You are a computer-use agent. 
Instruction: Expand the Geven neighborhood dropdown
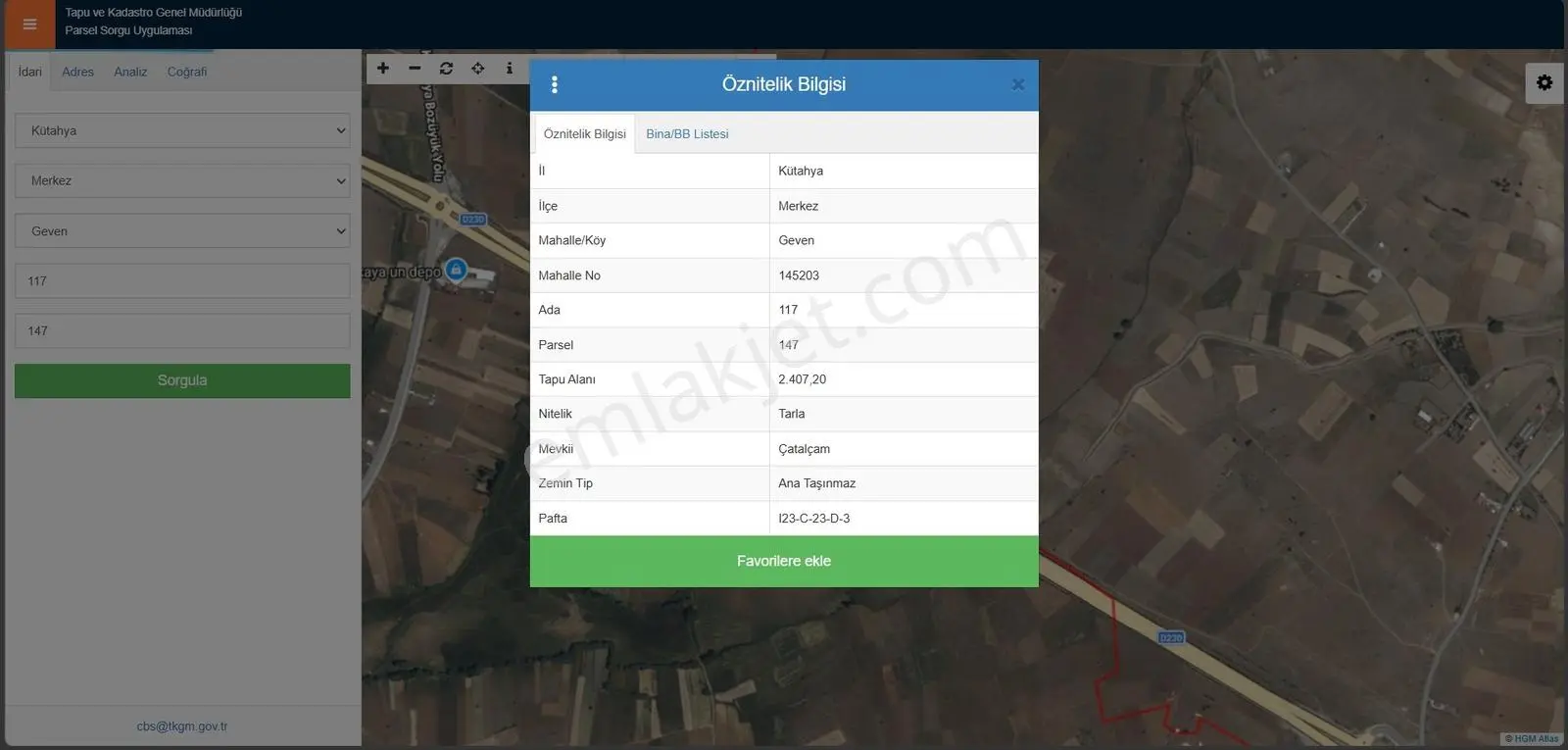click(x=182, y=231)
